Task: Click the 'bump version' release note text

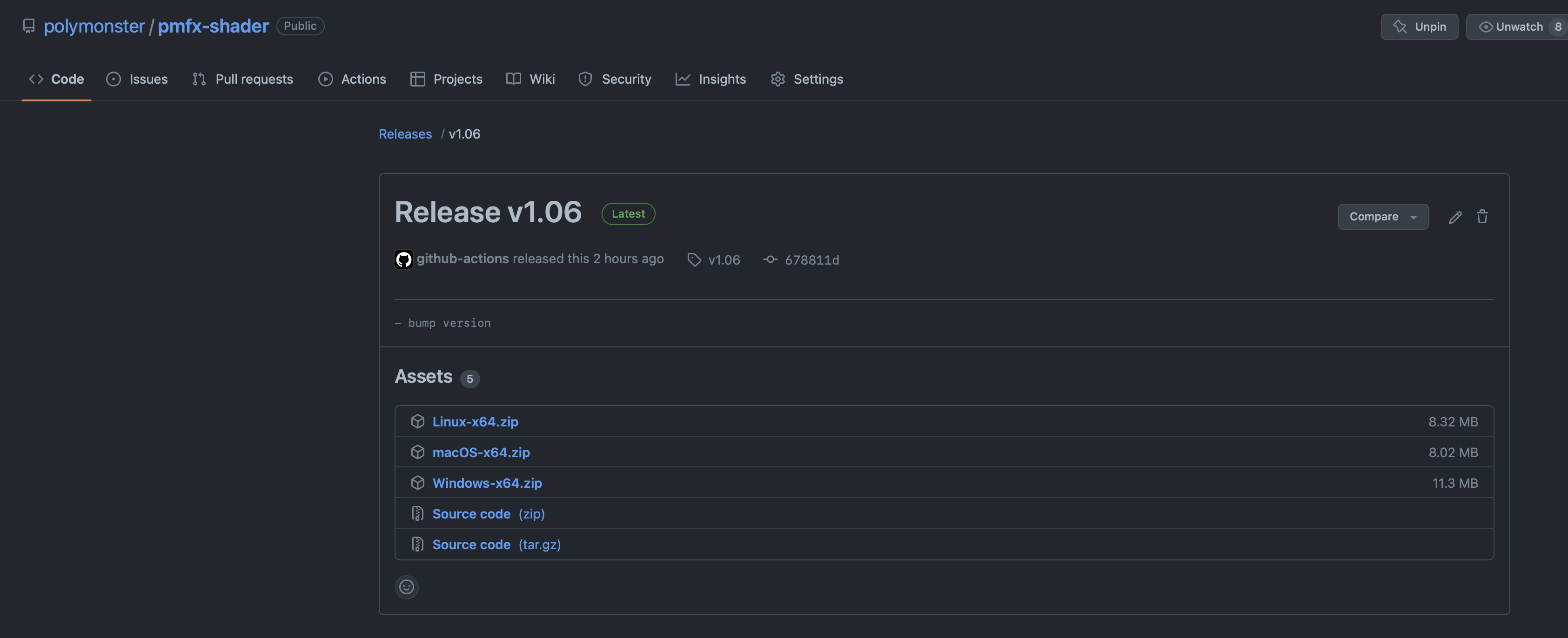Action: [449, 323]
